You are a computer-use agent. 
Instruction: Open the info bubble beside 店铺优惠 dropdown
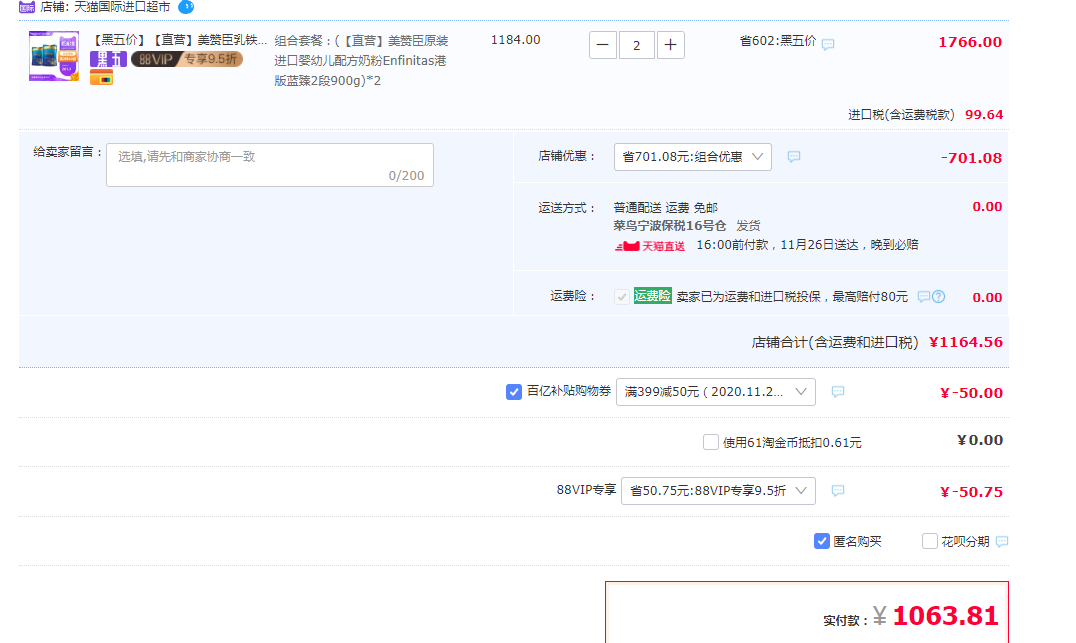click(794, 156)
